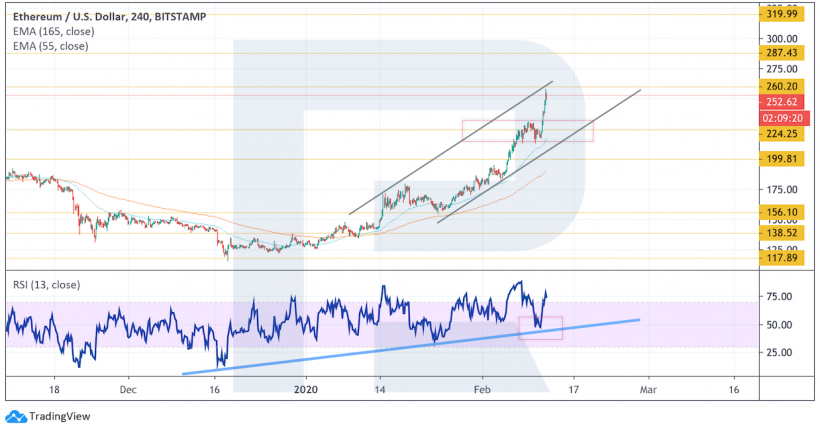Select the 199.81 support price label

[782, 159]
